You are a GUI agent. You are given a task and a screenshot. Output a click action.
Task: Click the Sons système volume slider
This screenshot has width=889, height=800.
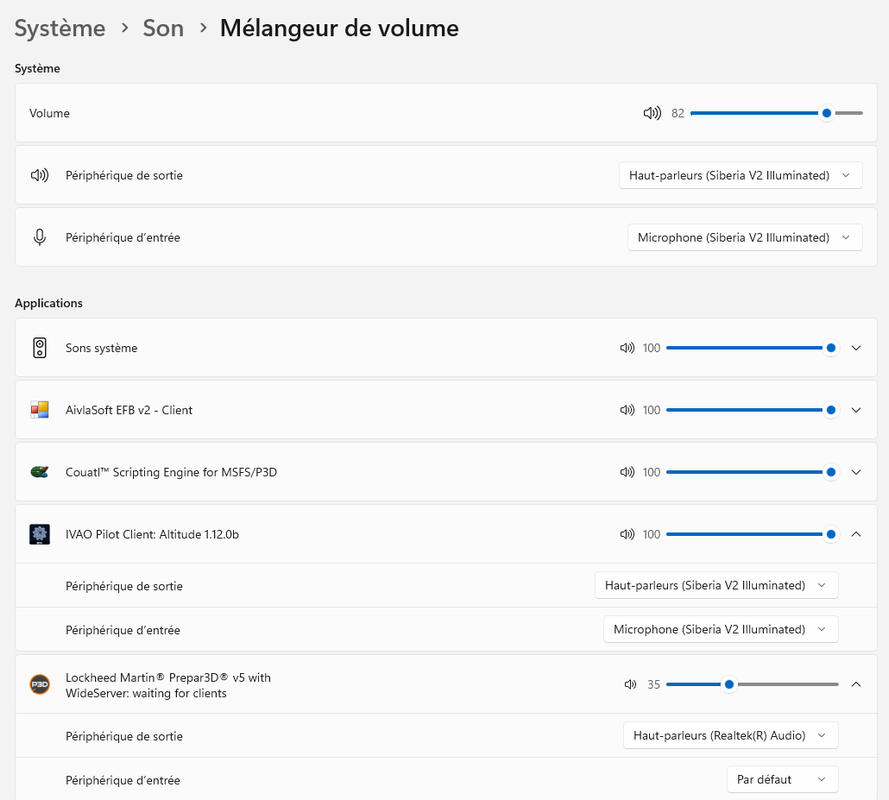pyautogui.click(x=752, y=348)
